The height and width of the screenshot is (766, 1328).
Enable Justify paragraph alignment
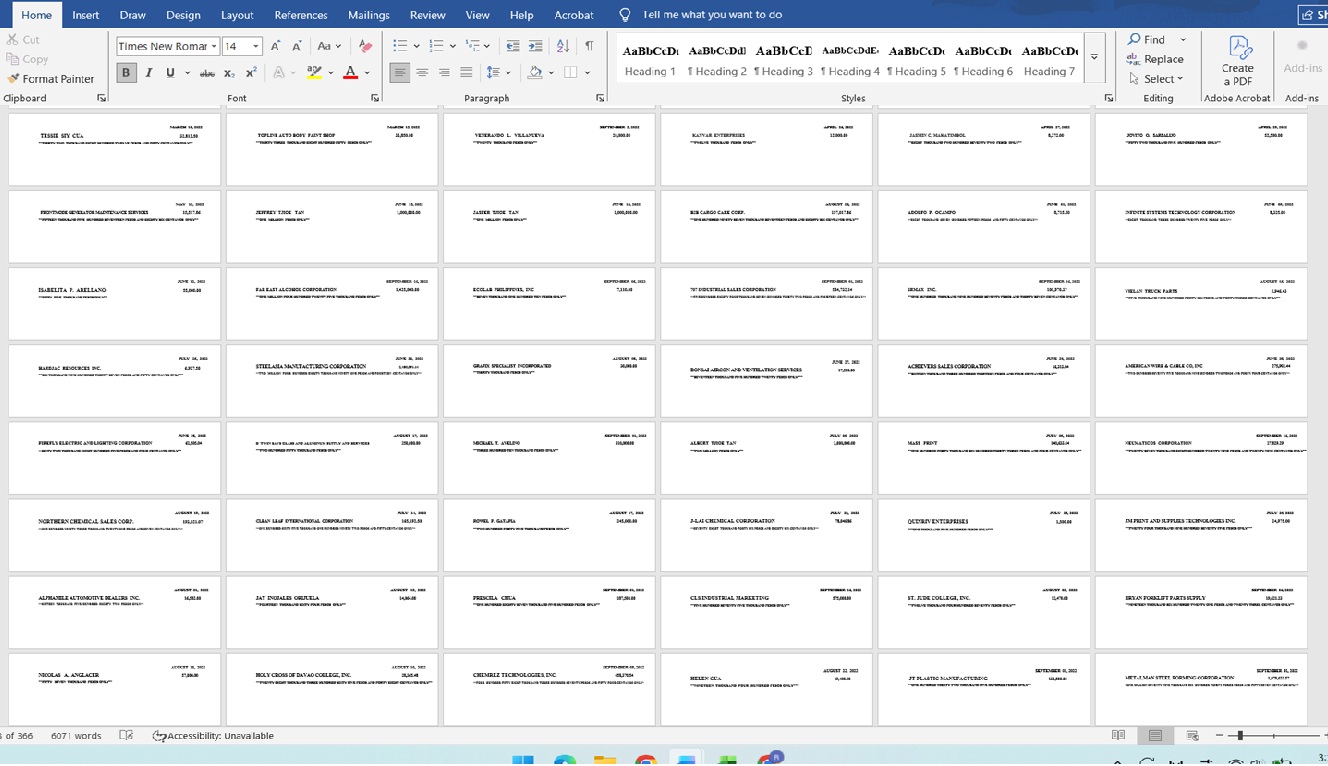466,73
